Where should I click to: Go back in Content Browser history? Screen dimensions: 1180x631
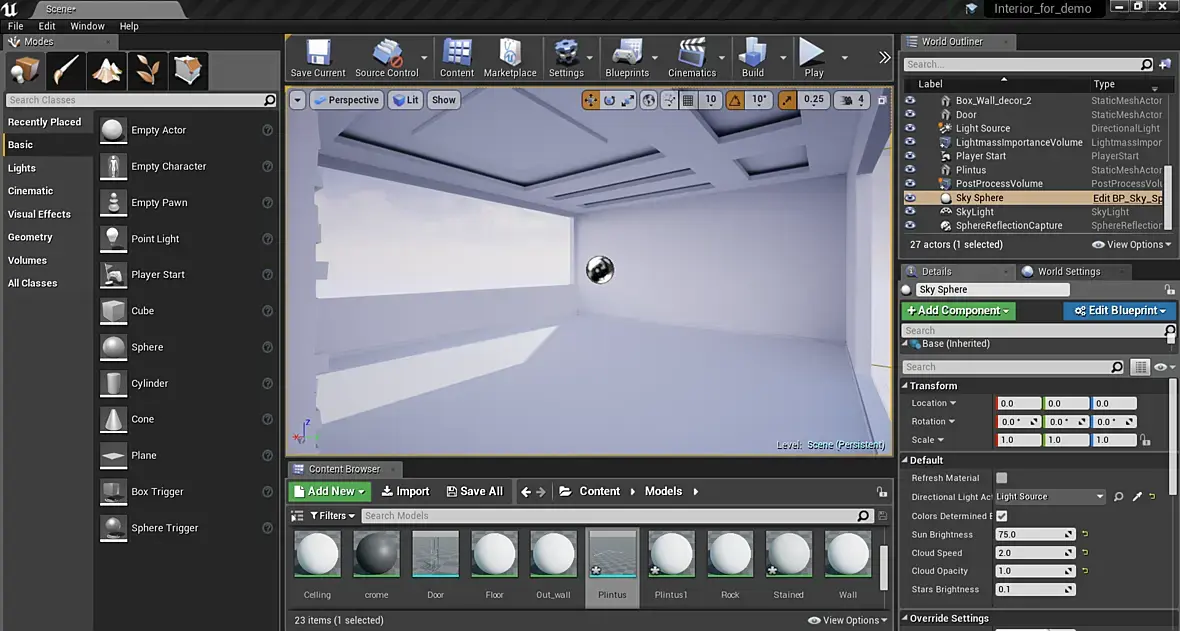click(526, 492)
